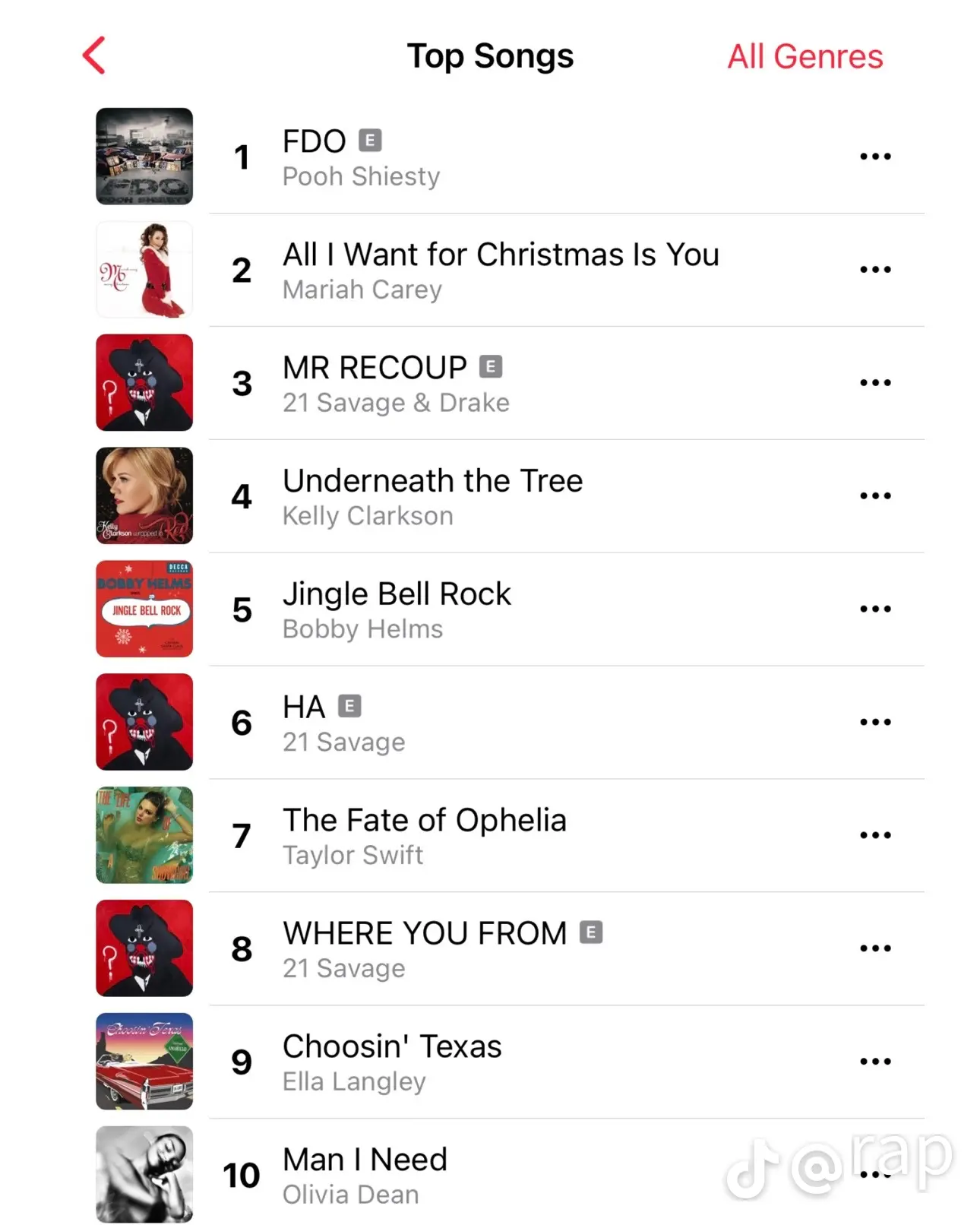Tap Choosin' Texas album artwork
The height and width of the screenshot is (1225, 980).
coord(144,1062)
